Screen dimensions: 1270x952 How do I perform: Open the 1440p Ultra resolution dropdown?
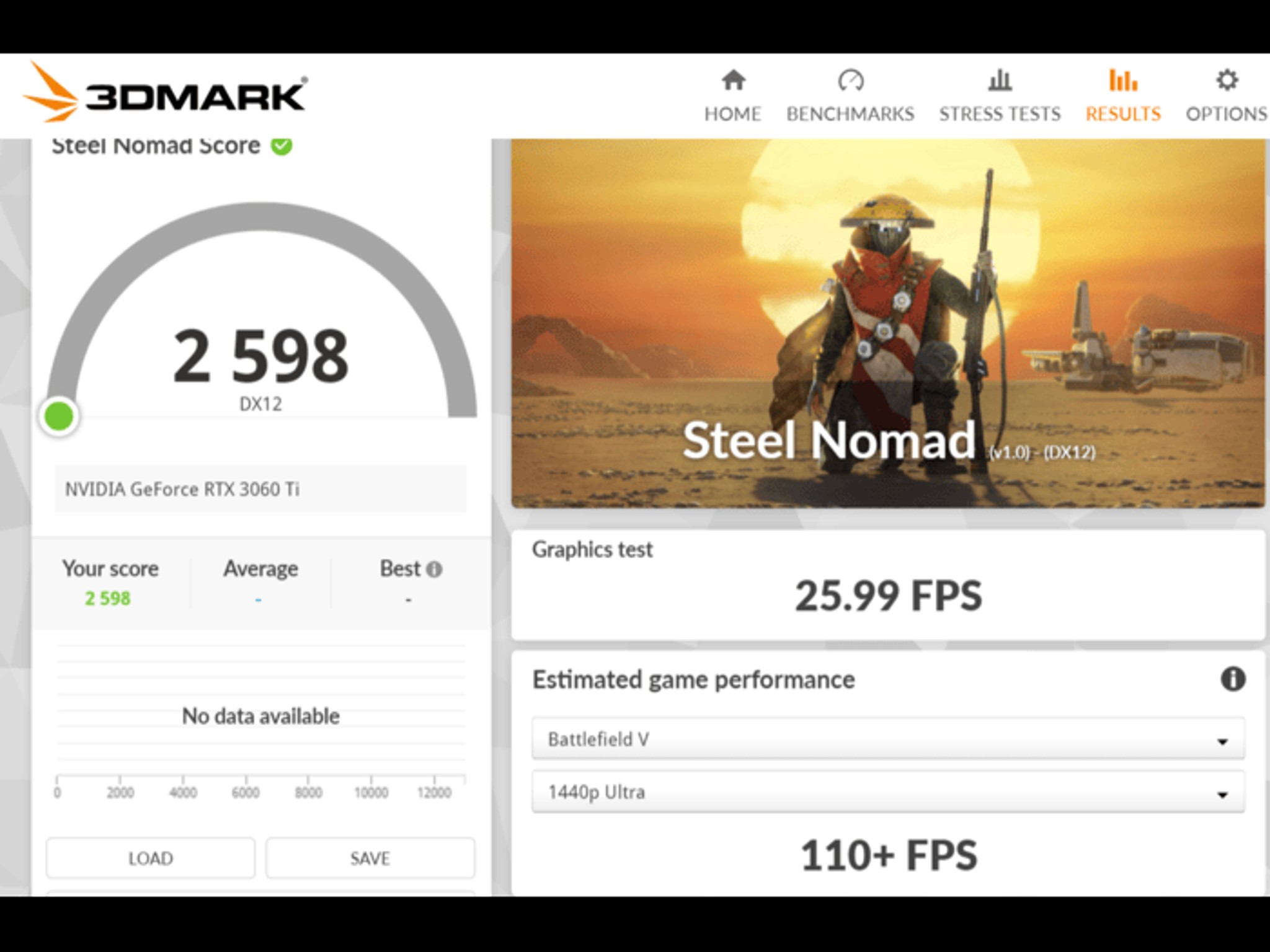[888, 792]
